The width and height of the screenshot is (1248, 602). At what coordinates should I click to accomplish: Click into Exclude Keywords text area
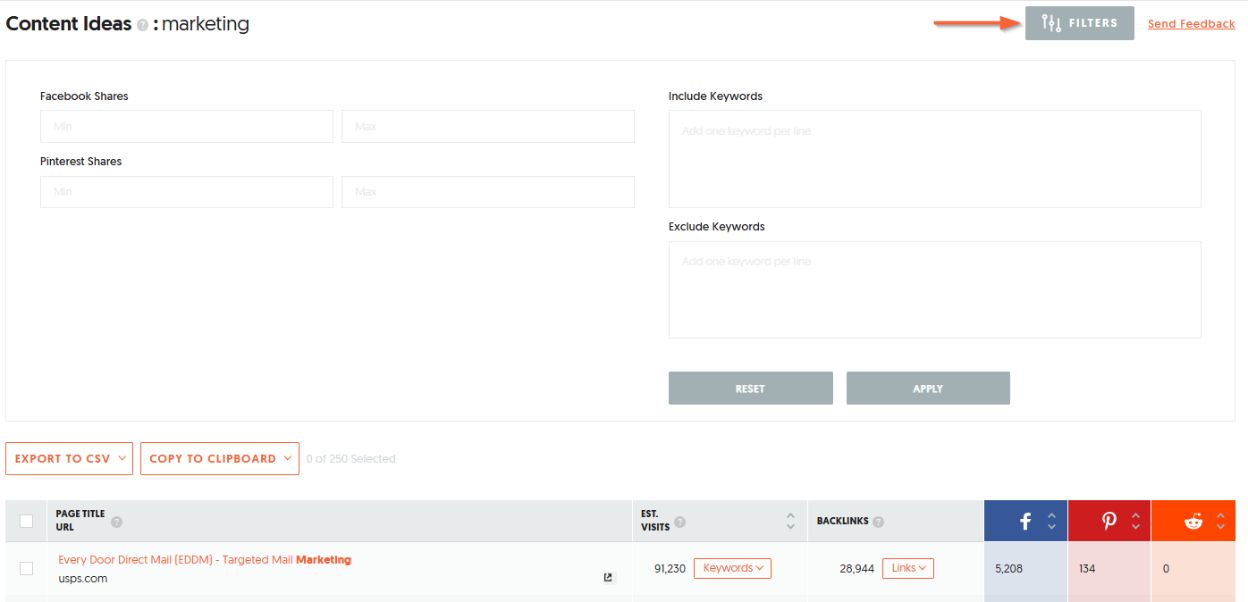click(x=935, y=290)
